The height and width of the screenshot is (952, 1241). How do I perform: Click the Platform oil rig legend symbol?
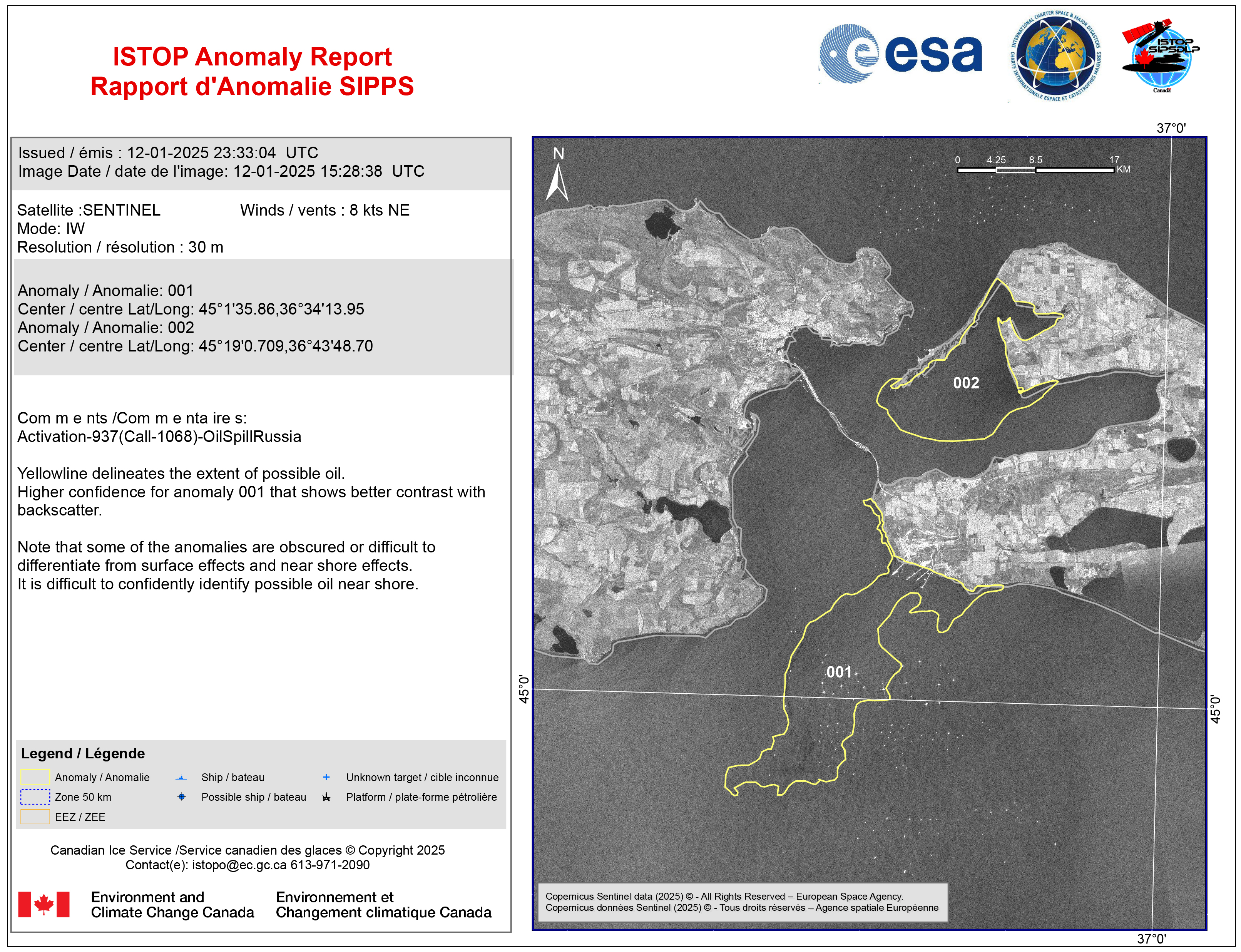(x=326, y=797)
